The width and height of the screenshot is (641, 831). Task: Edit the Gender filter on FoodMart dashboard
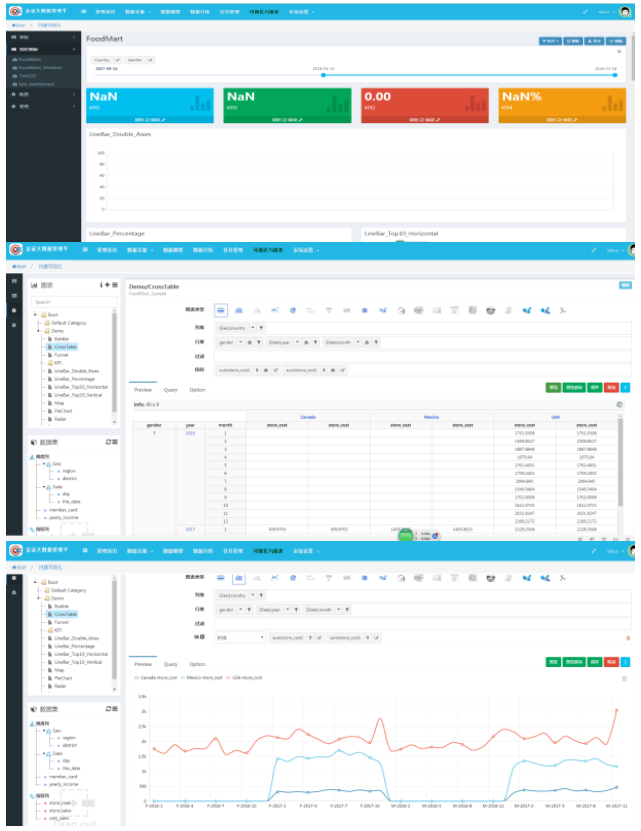(150, 60)
